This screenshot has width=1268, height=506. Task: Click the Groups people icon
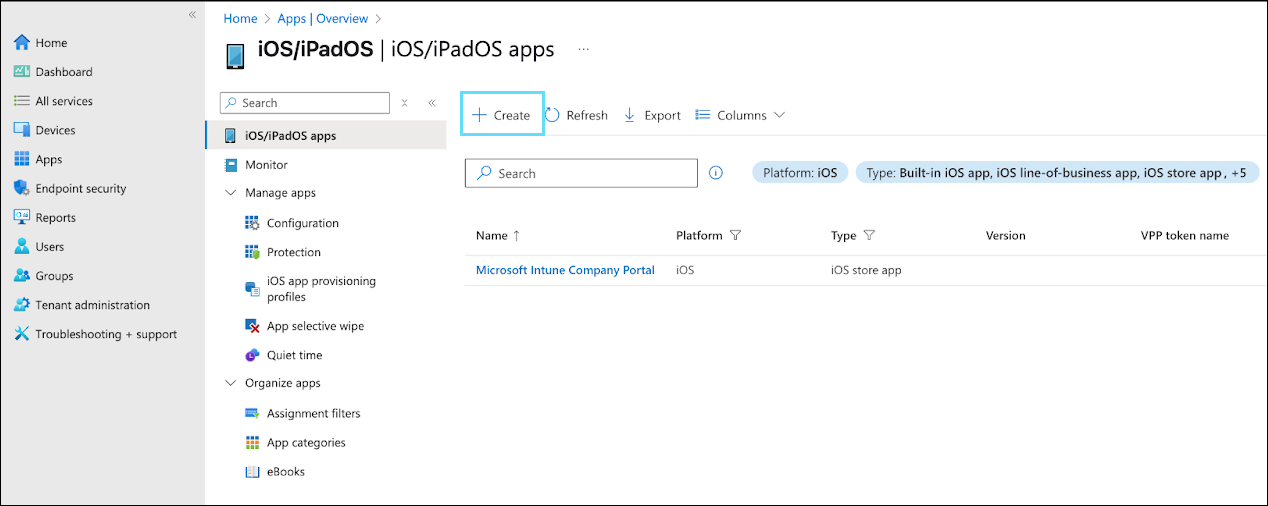[22, 275]
